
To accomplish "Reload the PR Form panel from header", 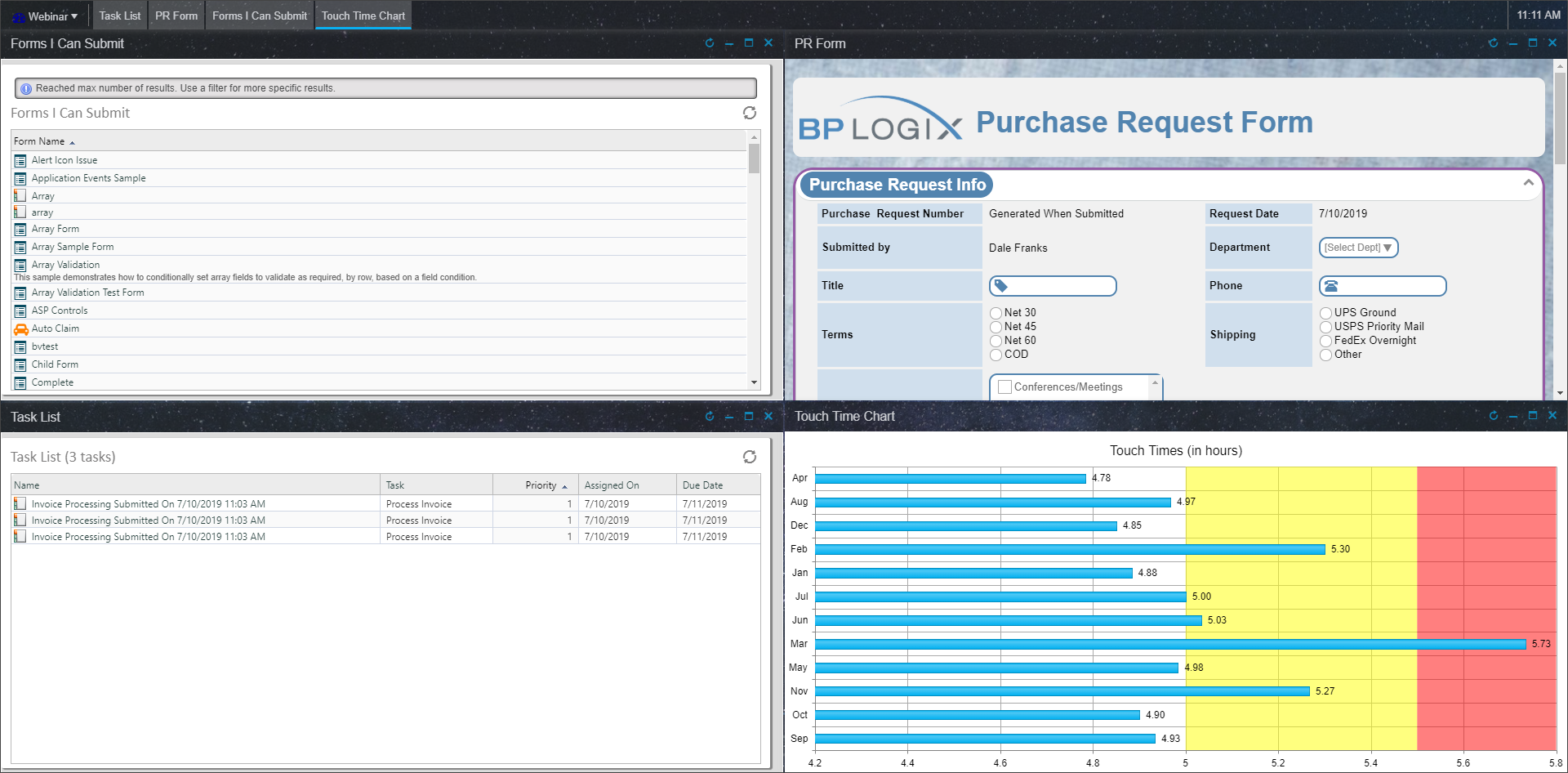I will coord(1493,43).
